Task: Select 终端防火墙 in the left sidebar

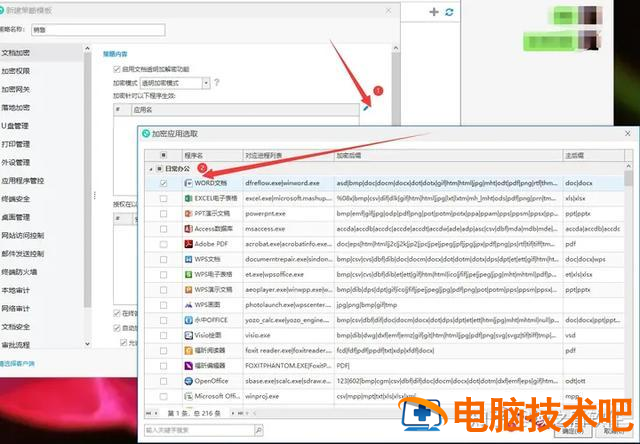Action: coord(19,272)
